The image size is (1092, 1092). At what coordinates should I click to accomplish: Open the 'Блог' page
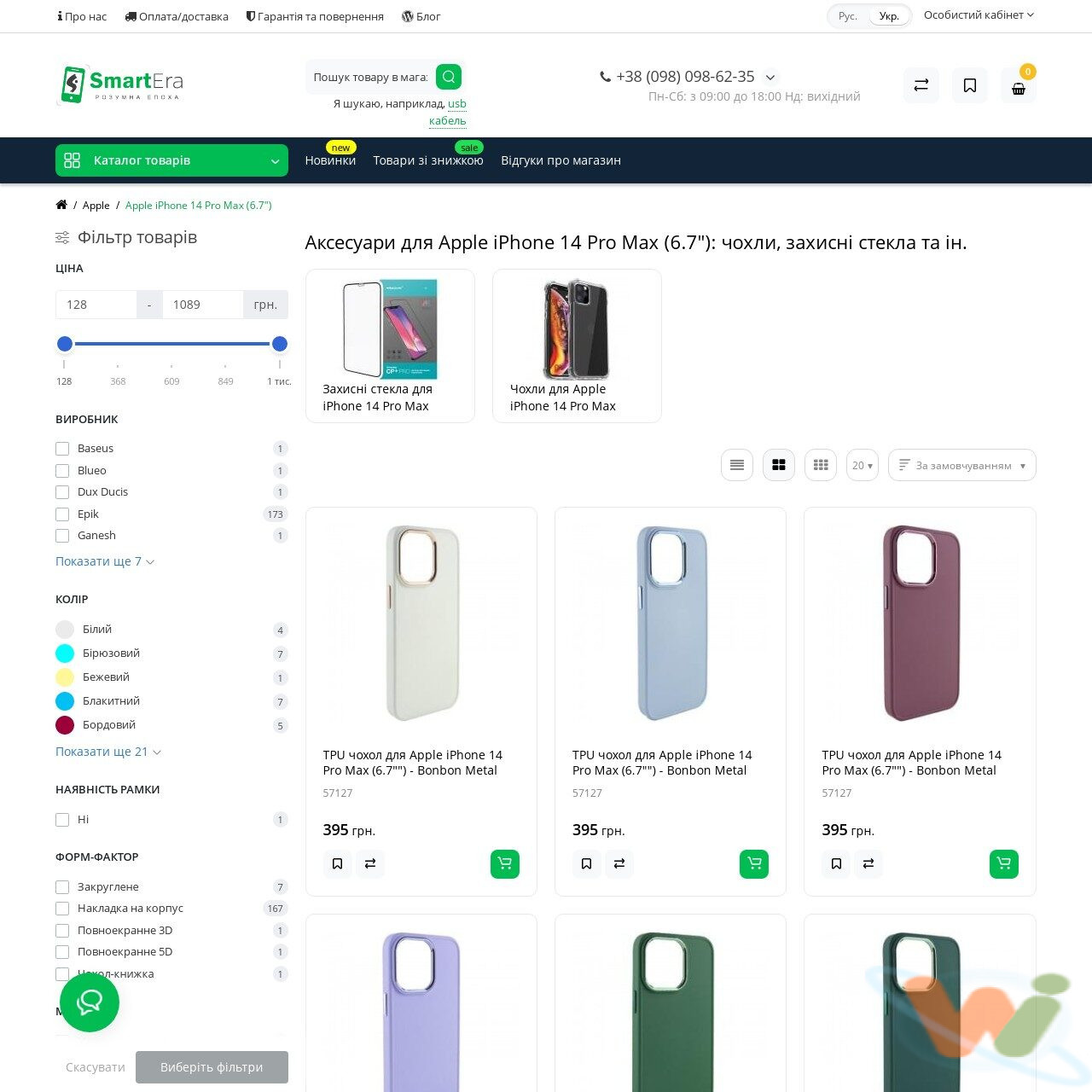coord(421,16)
